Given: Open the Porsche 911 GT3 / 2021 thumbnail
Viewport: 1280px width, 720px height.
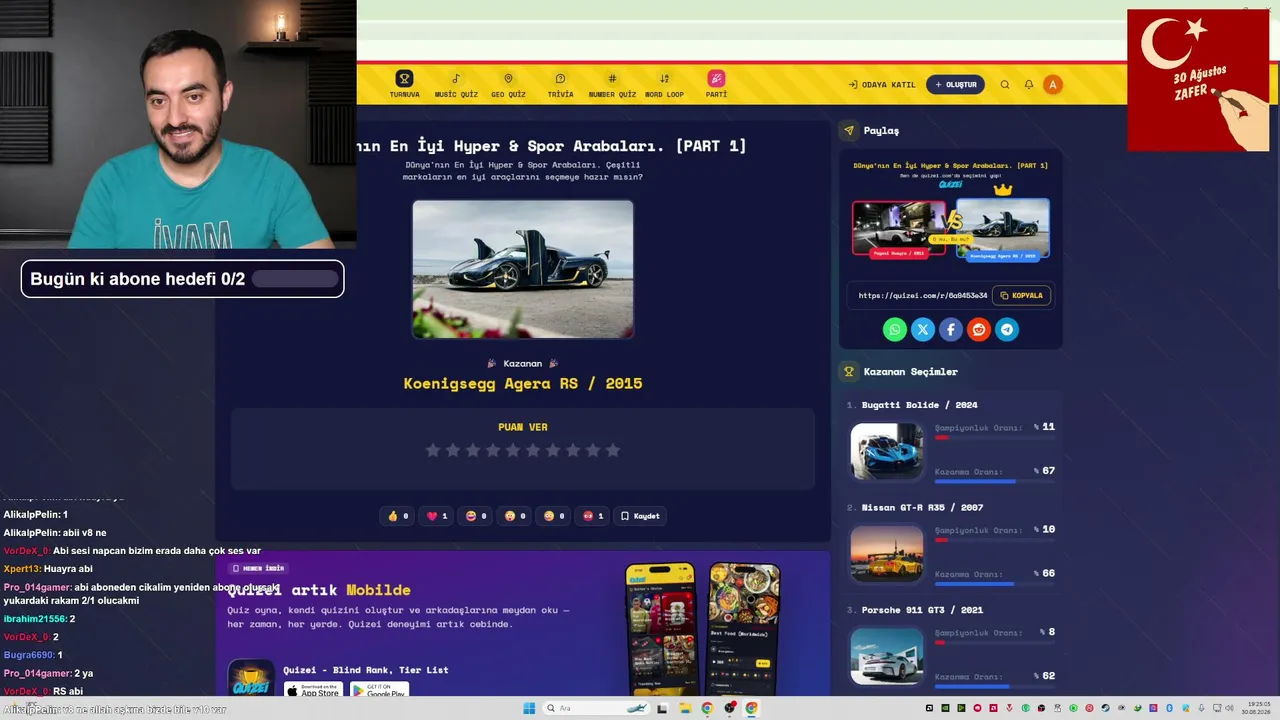Looking at the screenshot, I should [887, 656].
